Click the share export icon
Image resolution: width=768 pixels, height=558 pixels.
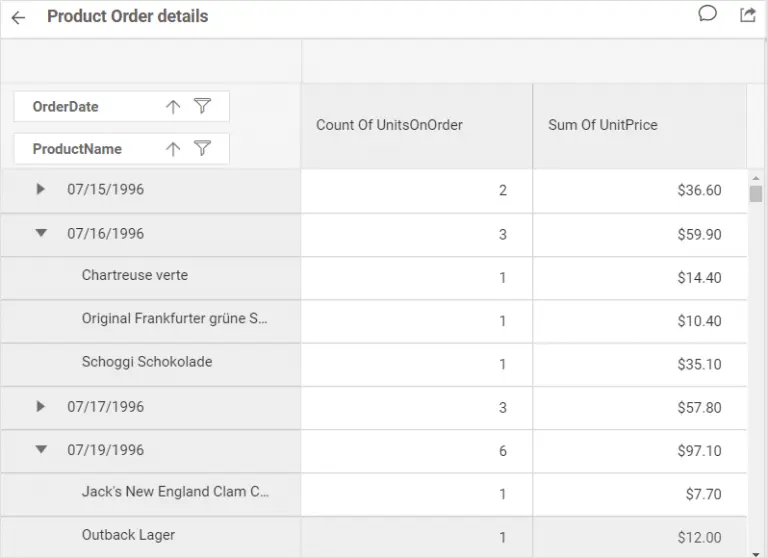click(747, 15)
